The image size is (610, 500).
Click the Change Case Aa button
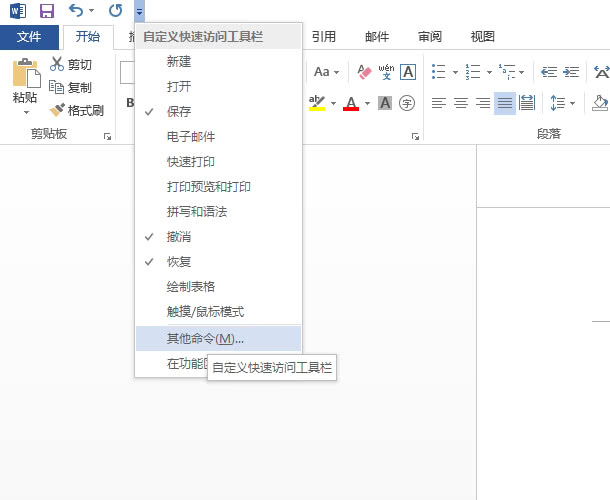326,72
